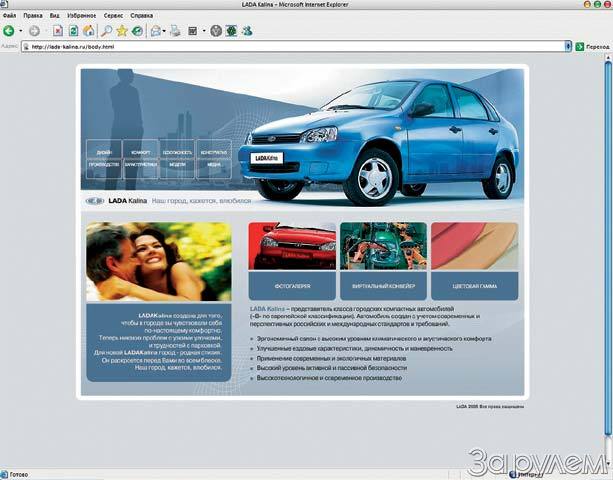The height and width of the screenshot is (480, 613).
Task: Open the Виртуальный конвейер link
Action: coord(383,285)
